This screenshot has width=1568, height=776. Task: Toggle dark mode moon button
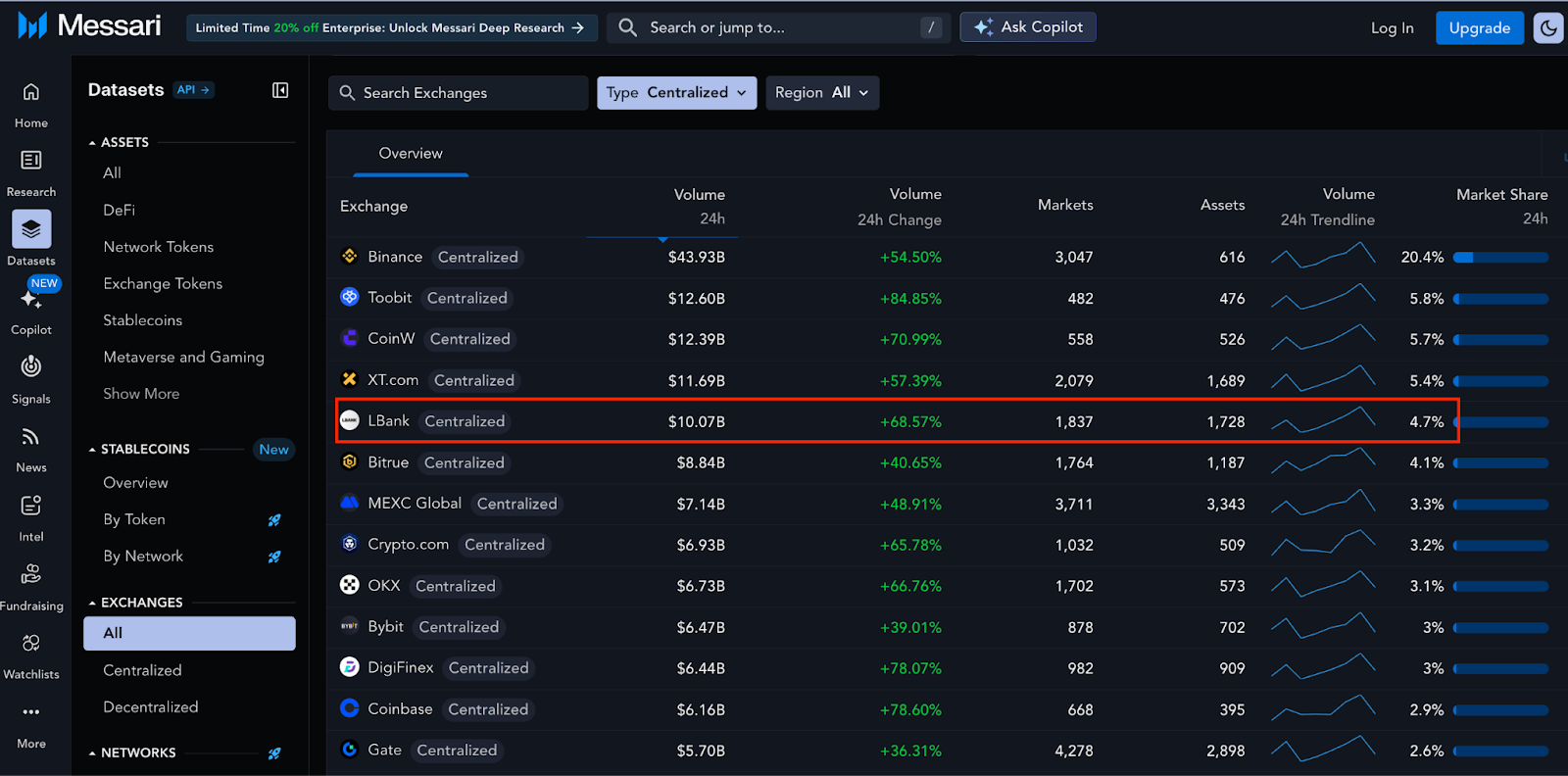click(1548, 28)
